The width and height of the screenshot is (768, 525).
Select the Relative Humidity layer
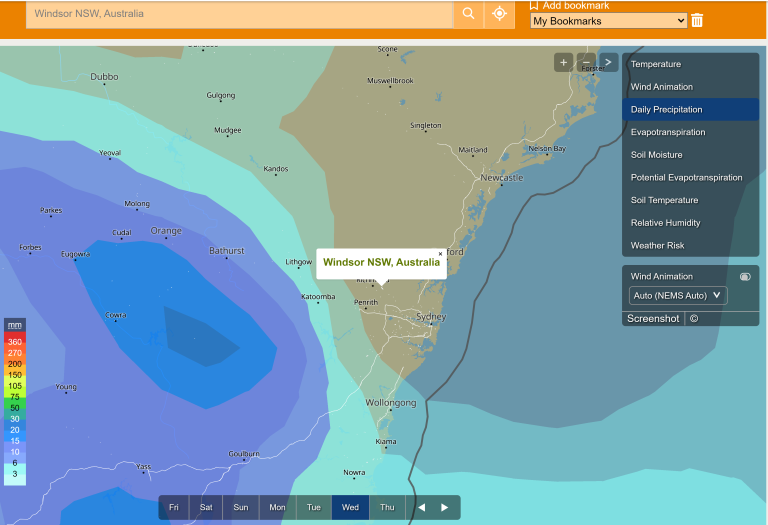tap(690, 223)
